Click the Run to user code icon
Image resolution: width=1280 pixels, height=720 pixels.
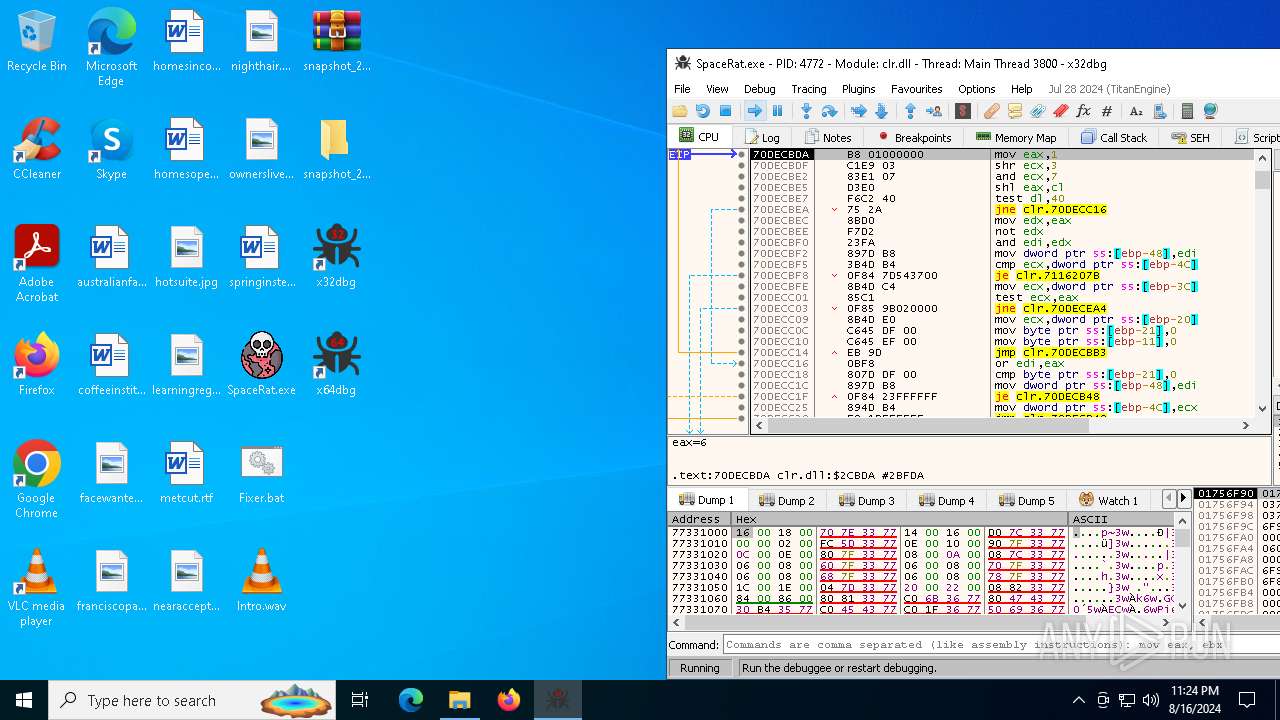(933, 111)
